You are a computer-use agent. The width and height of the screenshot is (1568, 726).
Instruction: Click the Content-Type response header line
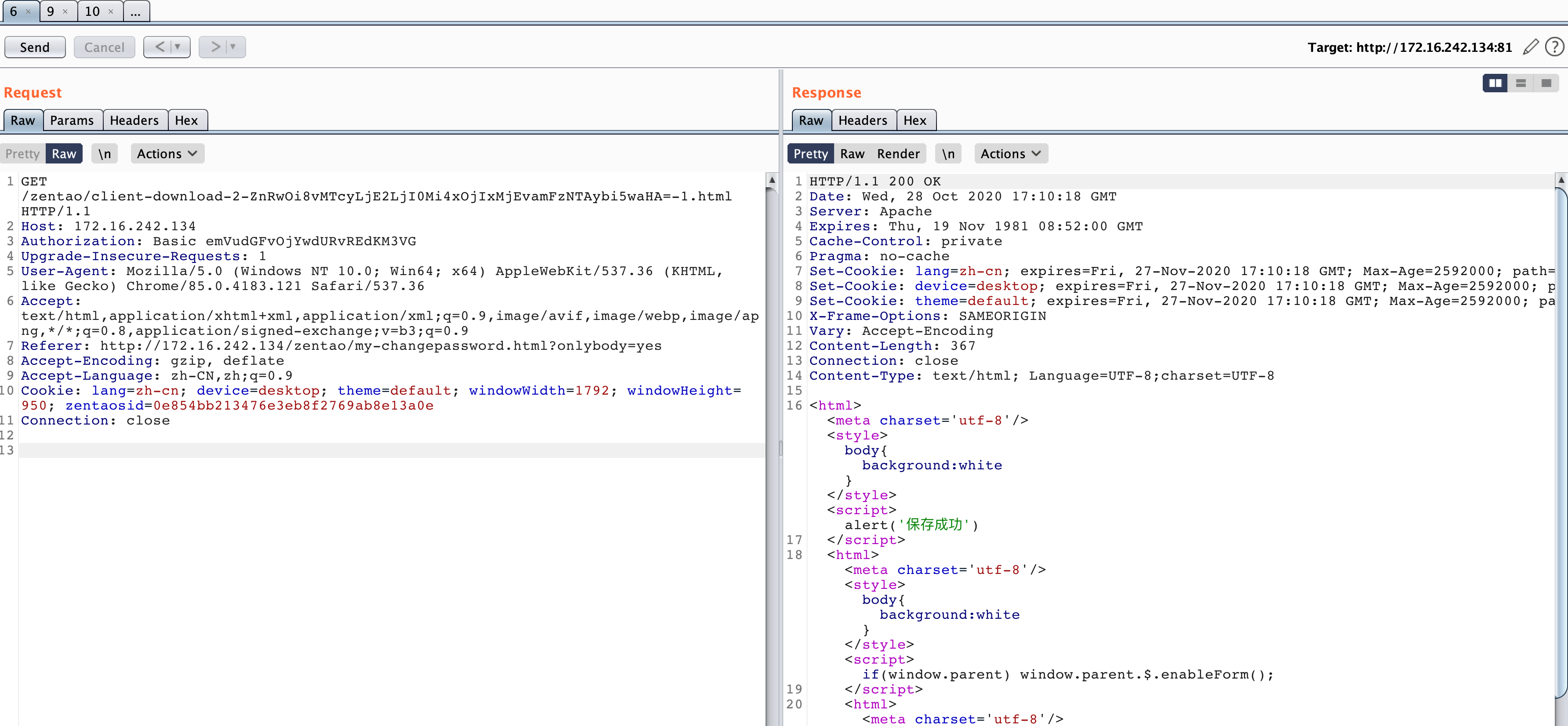pos(1042,375)
